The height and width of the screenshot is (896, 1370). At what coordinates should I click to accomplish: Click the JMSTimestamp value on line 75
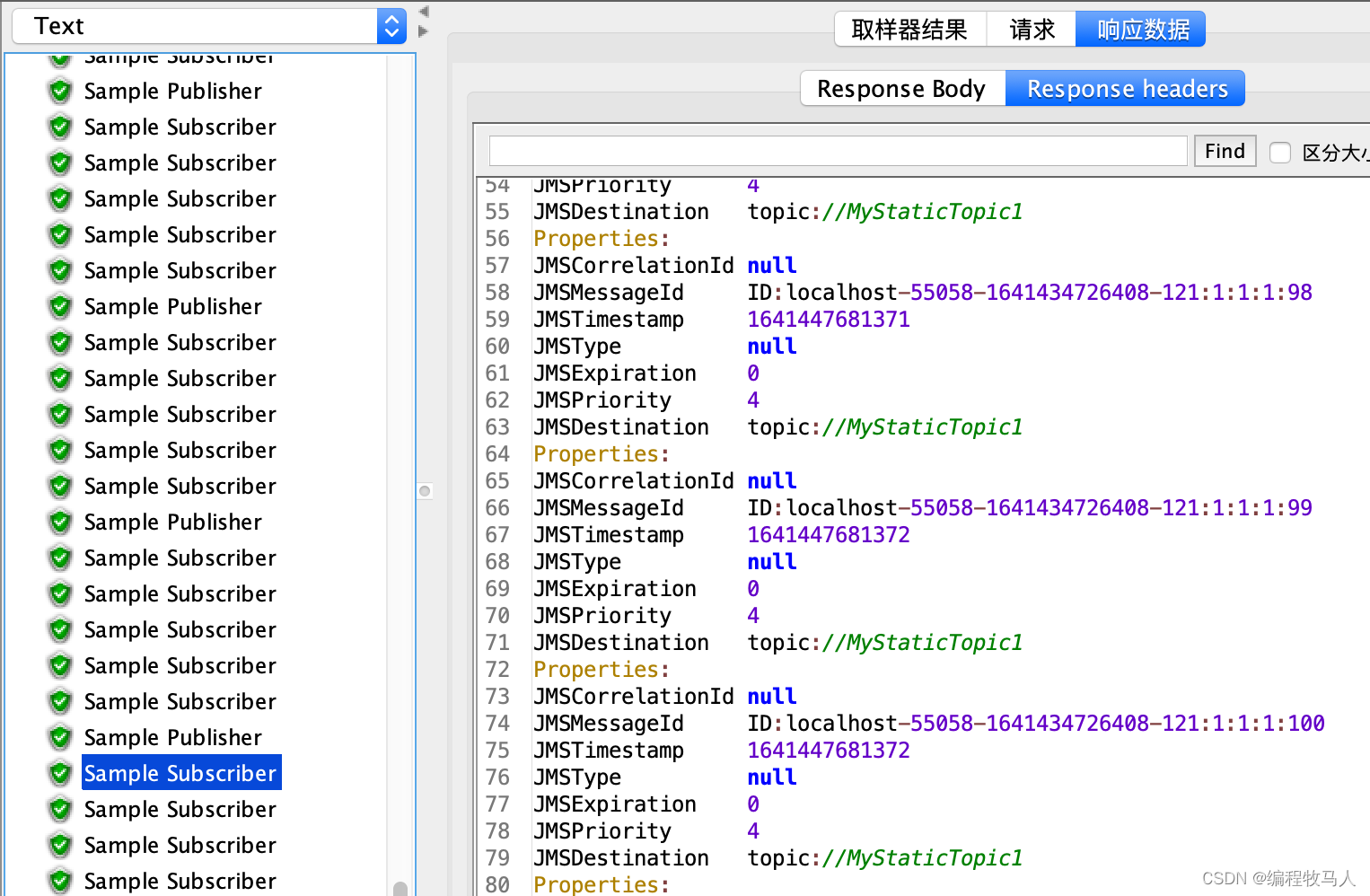829,750
